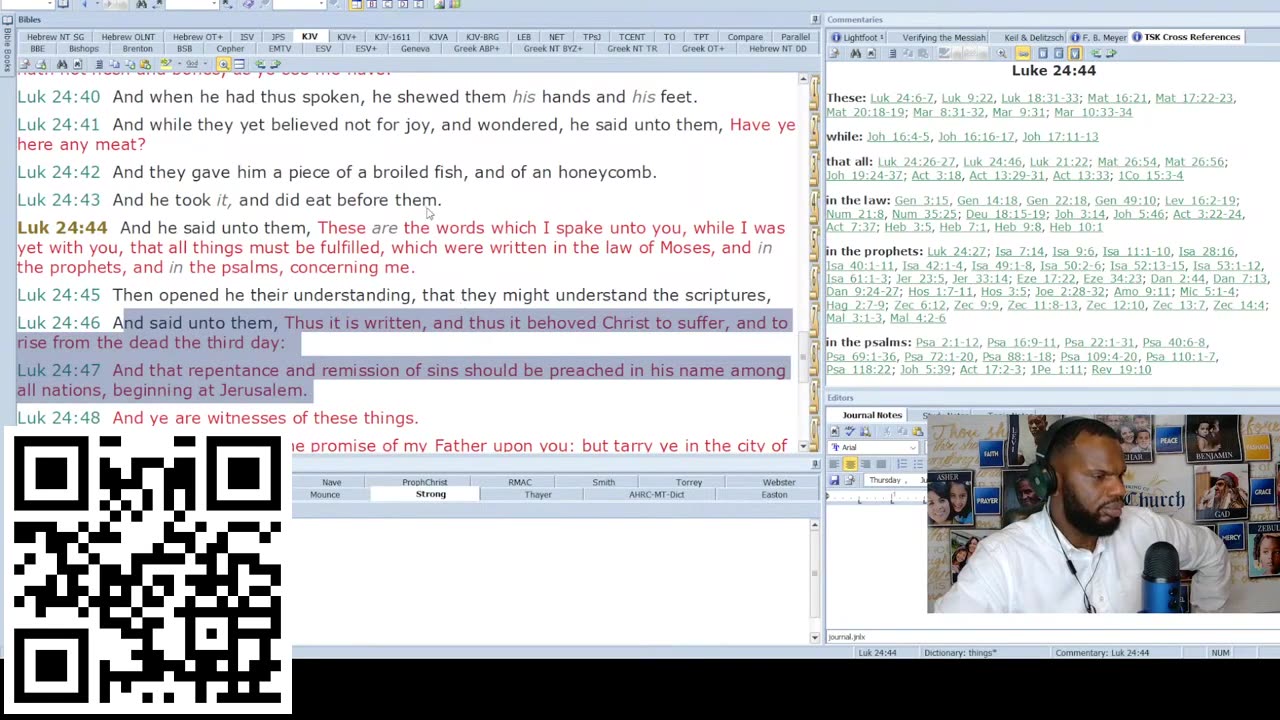Image resolution: width=1280 pixels, height=720 pixels.
Task: Open the Joh 16:4-5 cross reference link
Action: (x=898, y=136)
